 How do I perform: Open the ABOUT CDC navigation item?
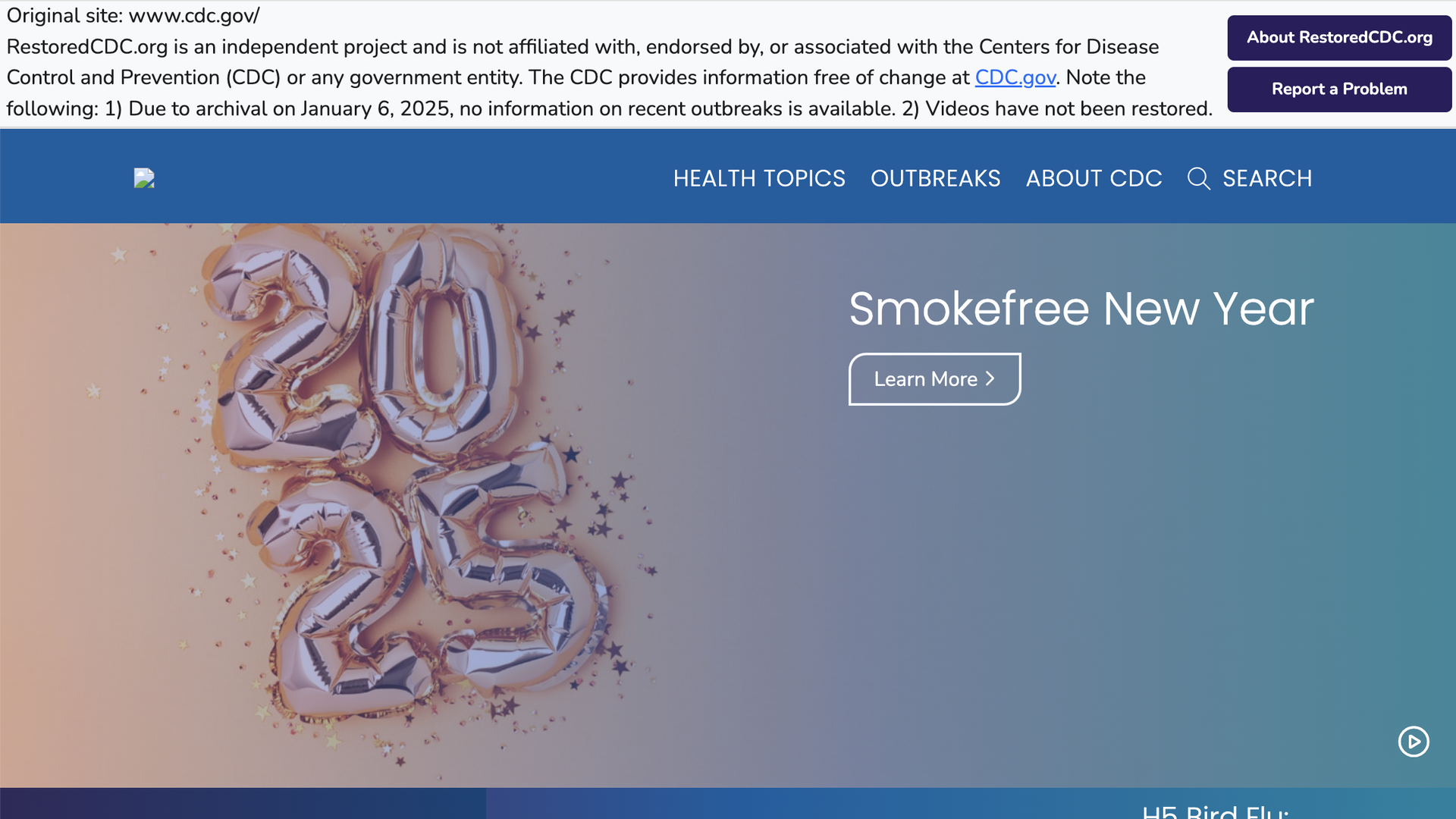(1094, 179)
